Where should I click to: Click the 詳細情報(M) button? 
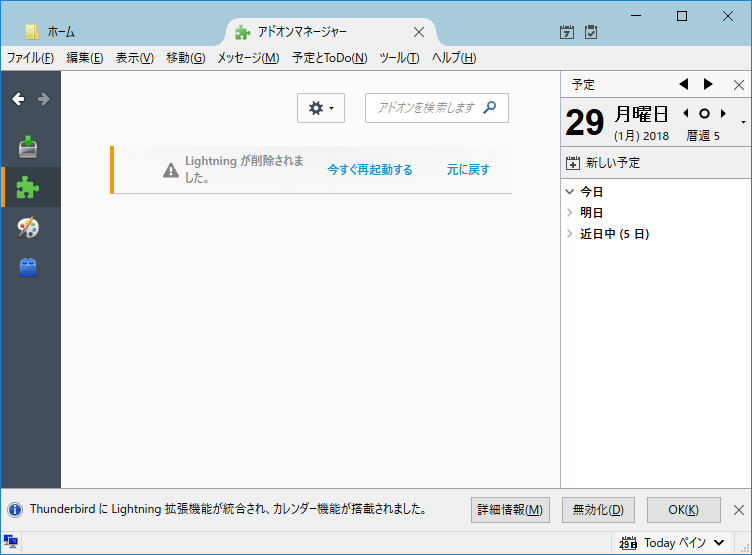pos(510,510)
